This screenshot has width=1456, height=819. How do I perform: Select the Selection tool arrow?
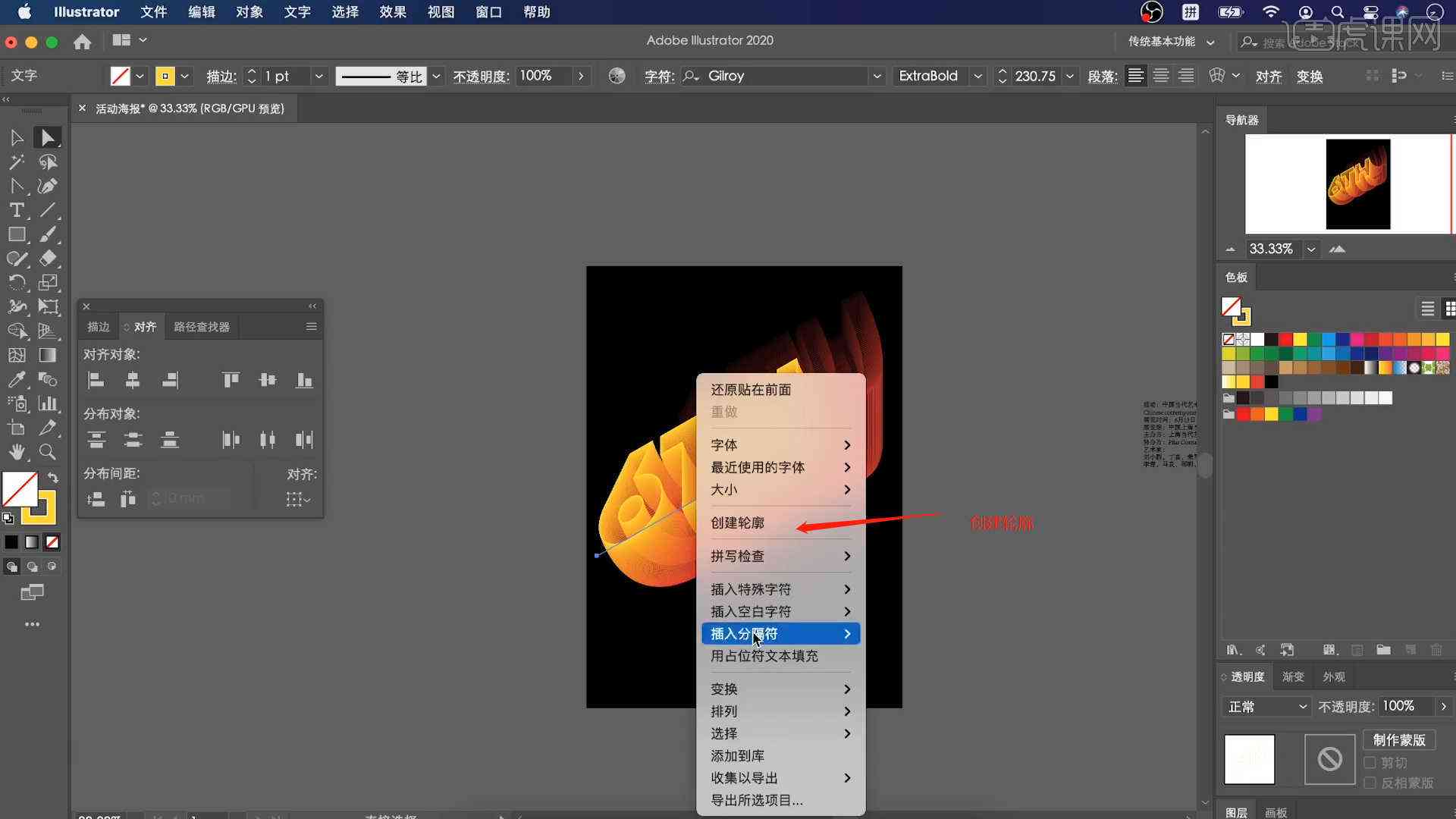click(17, 137)
